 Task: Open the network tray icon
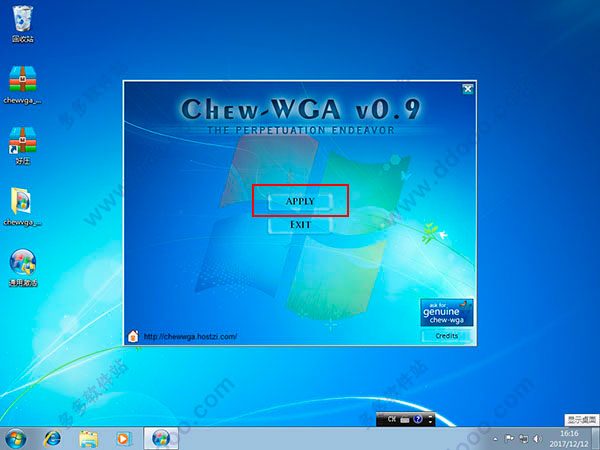[523, 439]
